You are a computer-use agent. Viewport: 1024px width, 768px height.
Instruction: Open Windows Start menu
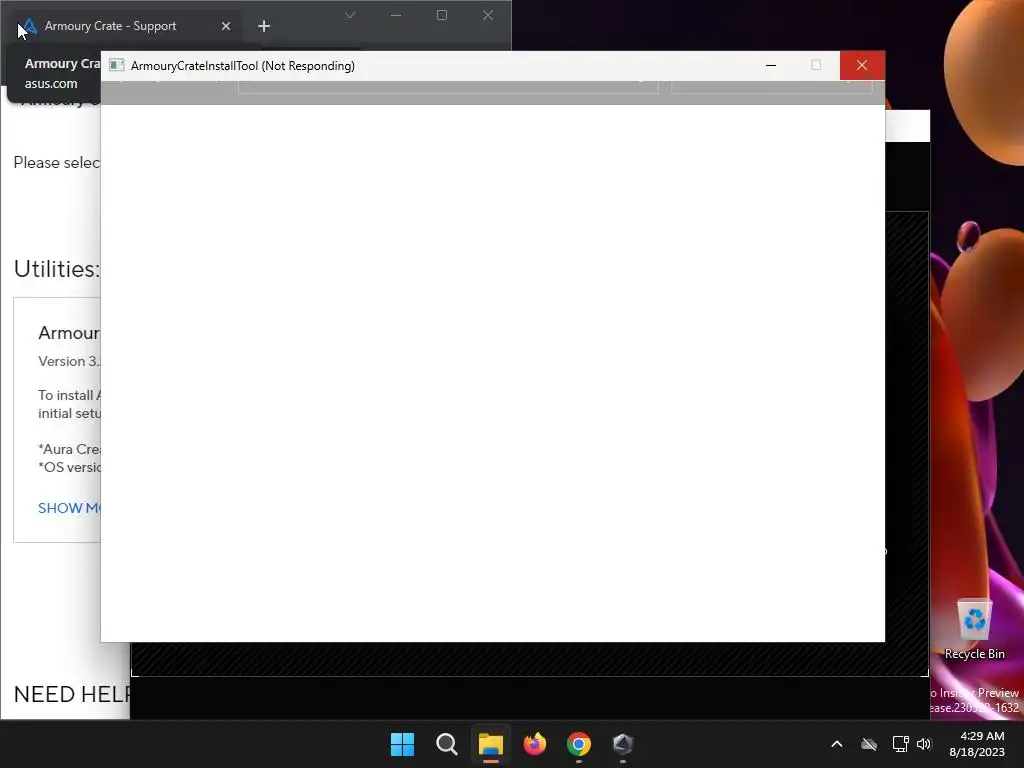click(x=402, y=744)
